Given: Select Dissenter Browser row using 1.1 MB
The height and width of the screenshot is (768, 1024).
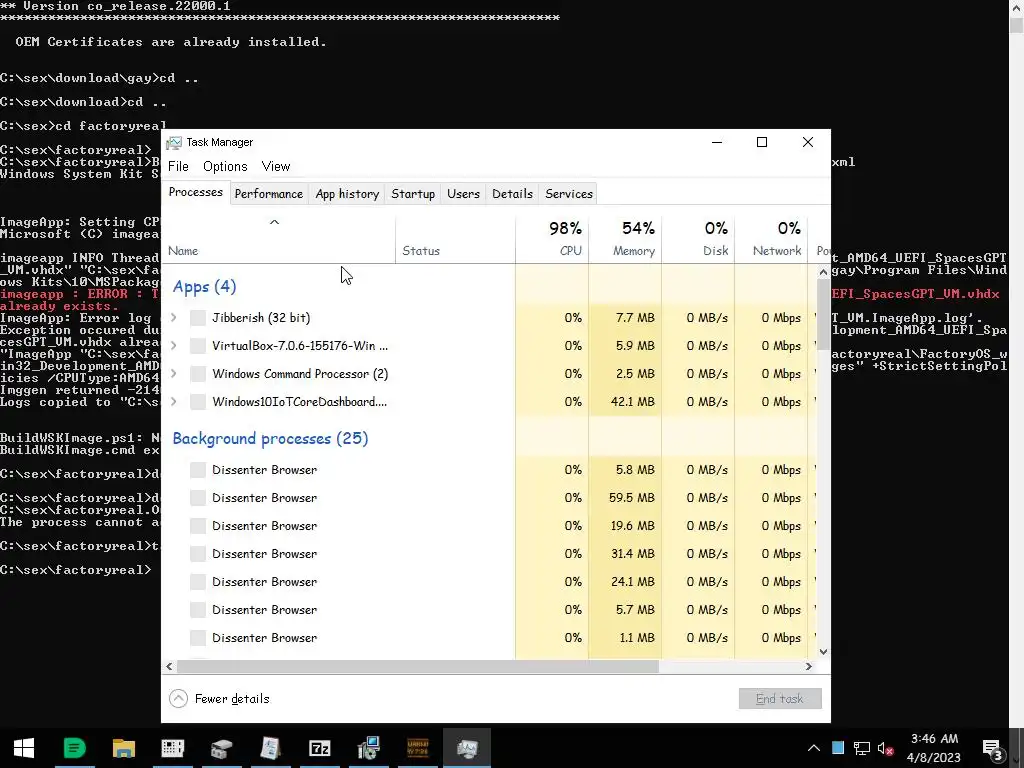Looking at the screenshot, I should point(488,638).
